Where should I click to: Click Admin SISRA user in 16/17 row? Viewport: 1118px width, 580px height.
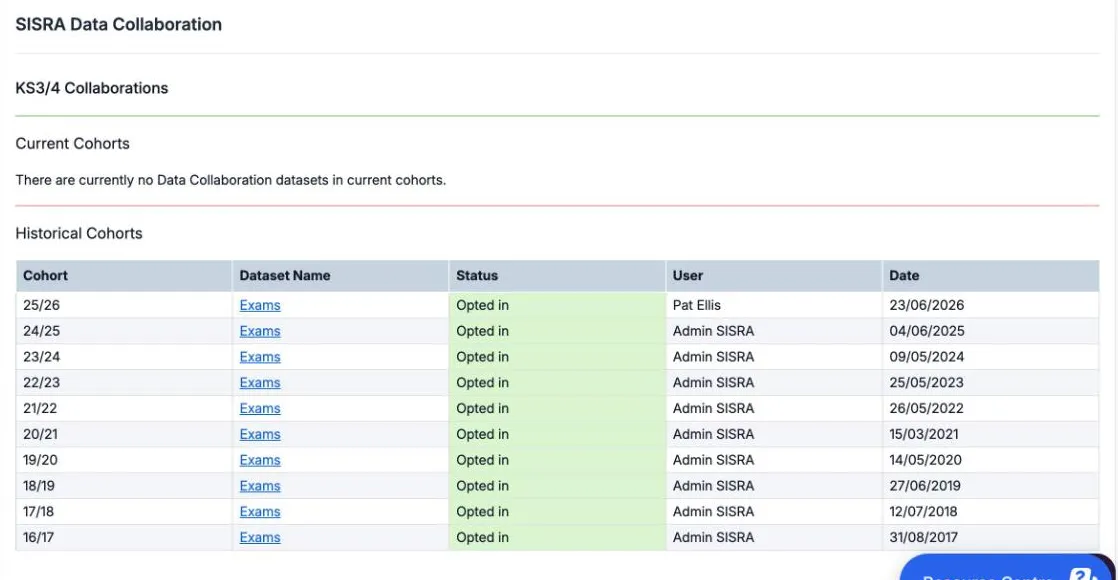pyautogui.click(x=774, y=537)
